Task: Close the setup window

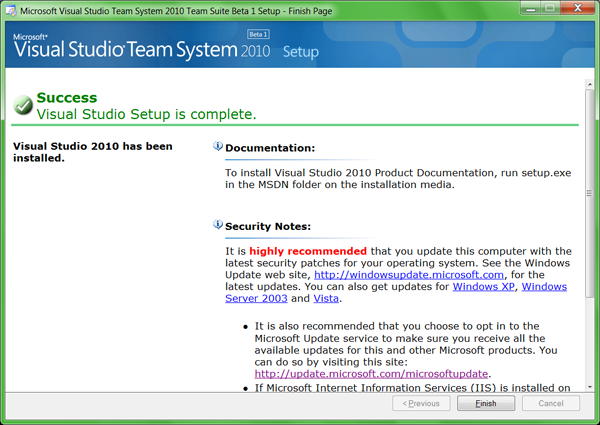Action: (578, 8)
